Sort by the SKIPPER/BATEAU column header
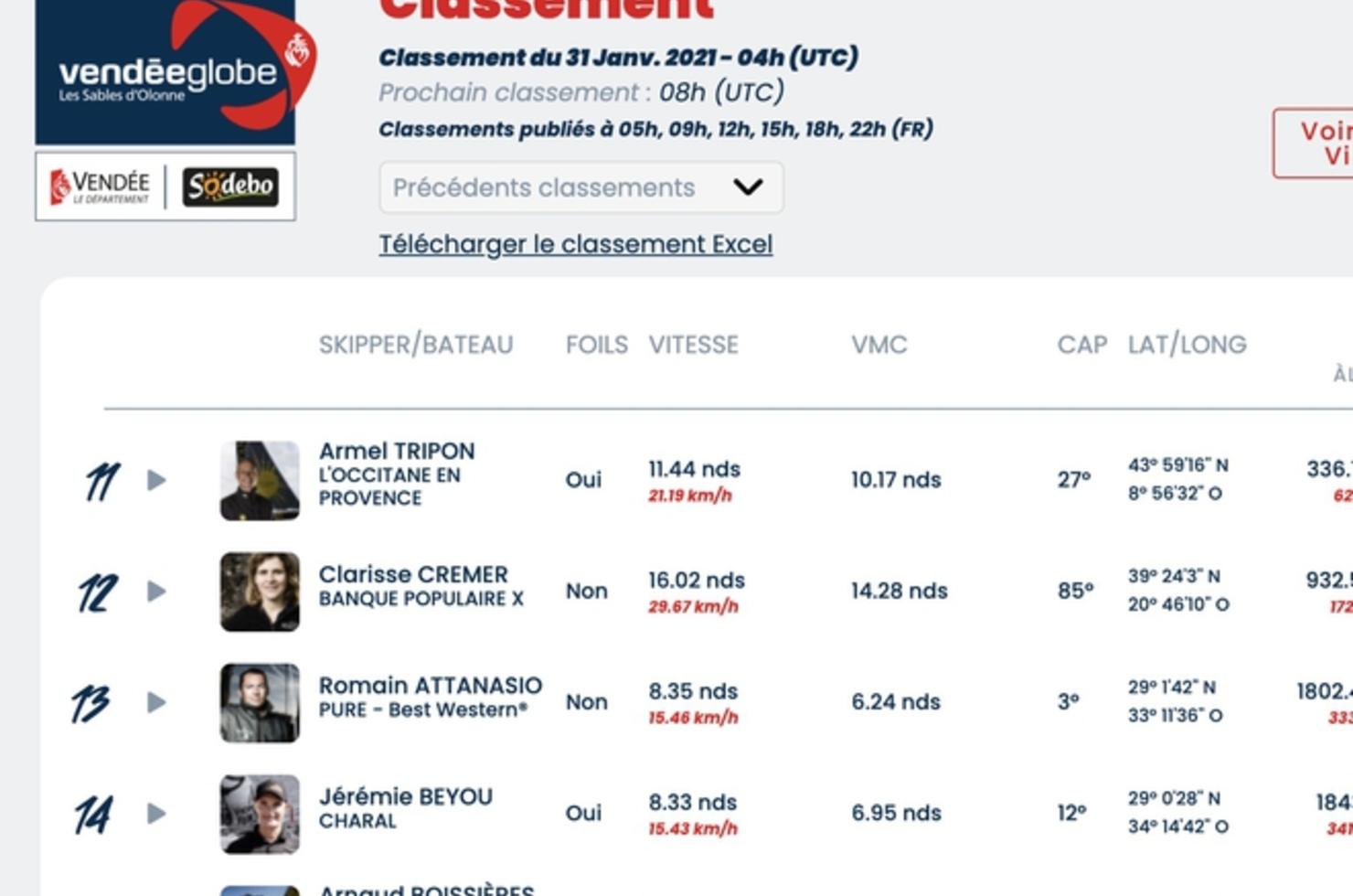The image size is (1353, 896). point(416,345)
